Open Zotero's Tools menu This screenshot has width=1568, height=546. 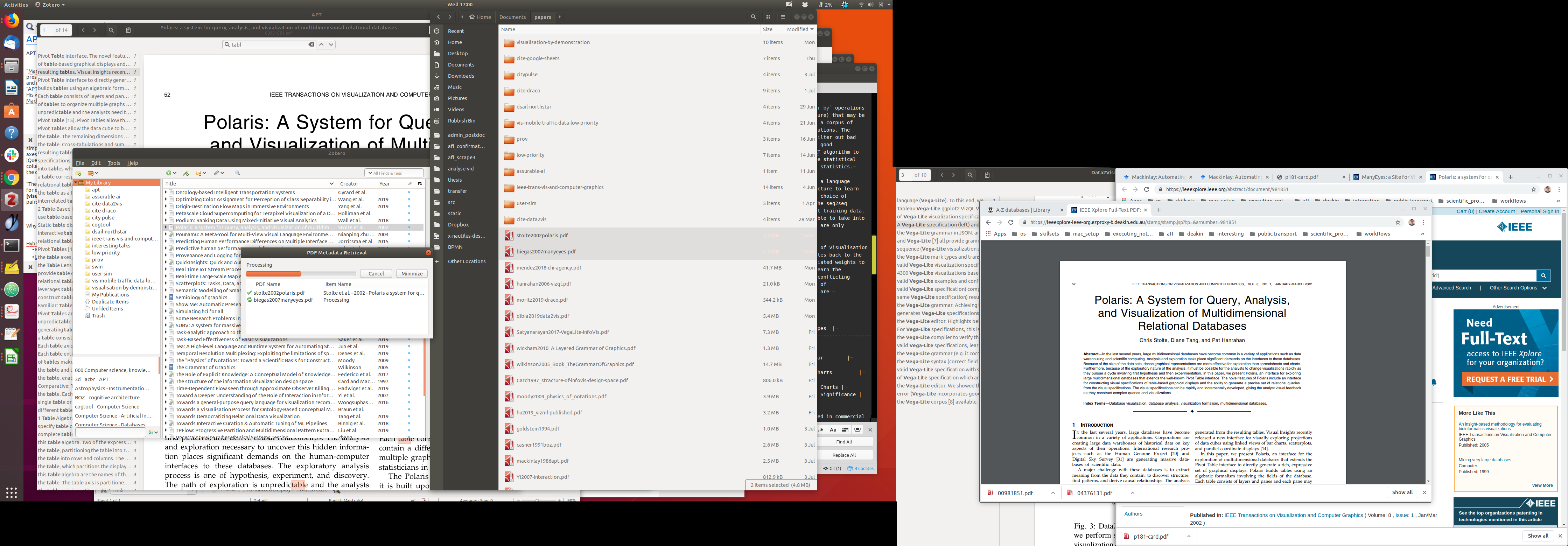tap(114, 163)
